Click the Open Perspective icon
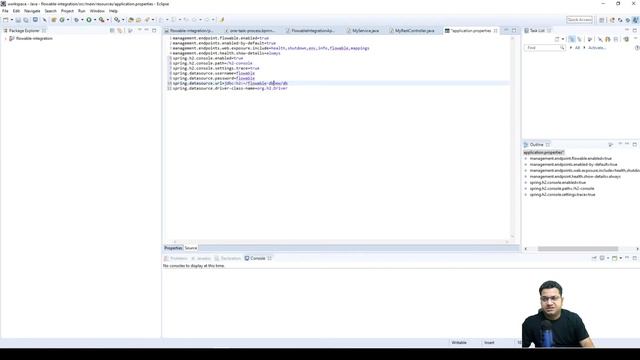The width and height of the screenshot is (640, 360). point(602,20)
